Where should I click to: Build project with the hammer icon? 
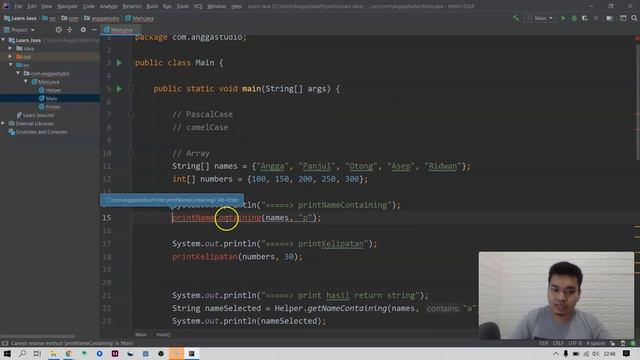516,18
